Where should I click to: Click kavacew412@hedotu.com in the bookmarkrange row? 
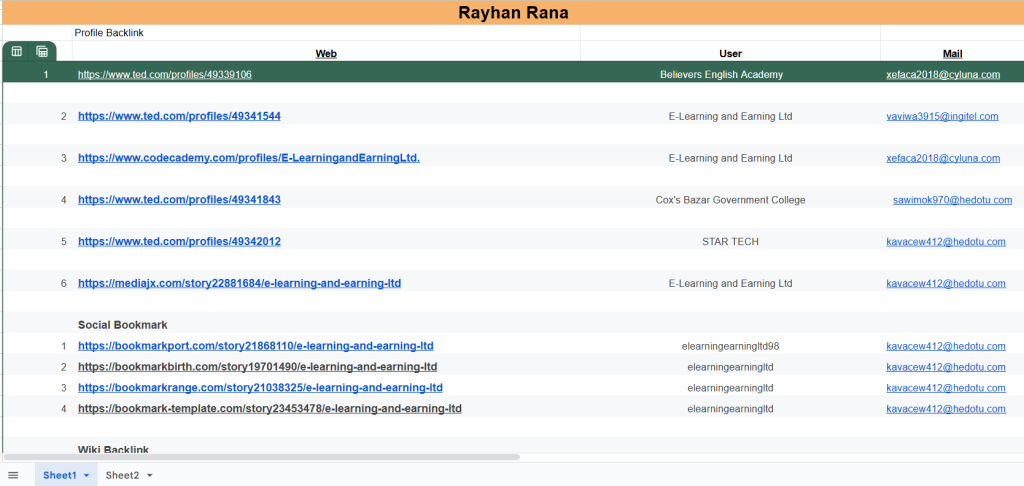click(946, 388)
